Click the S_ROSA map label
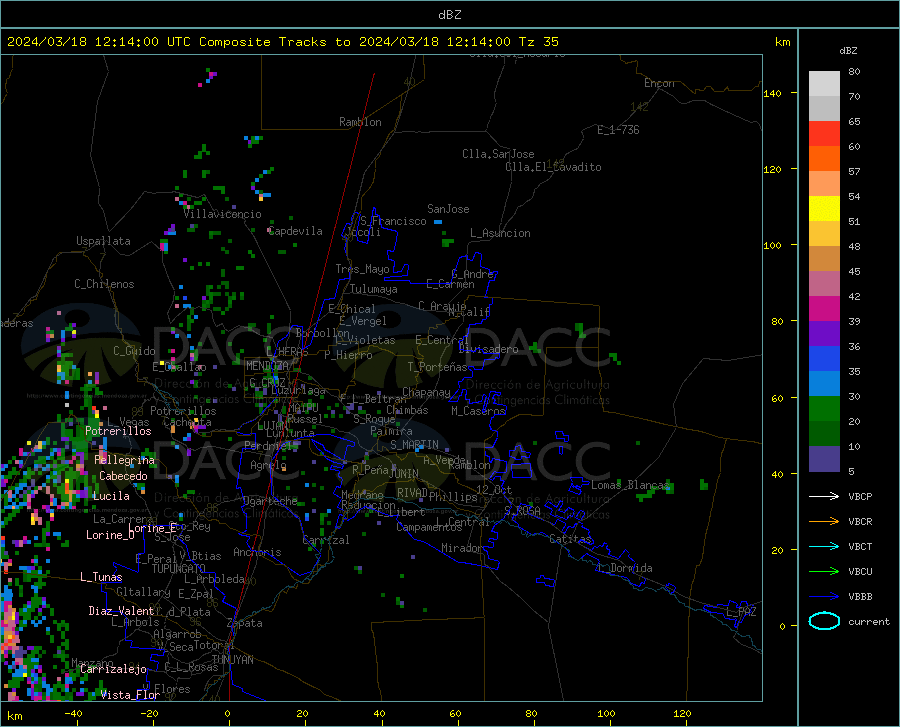Viewport: 900px width, 727px height. coord(522,510)
